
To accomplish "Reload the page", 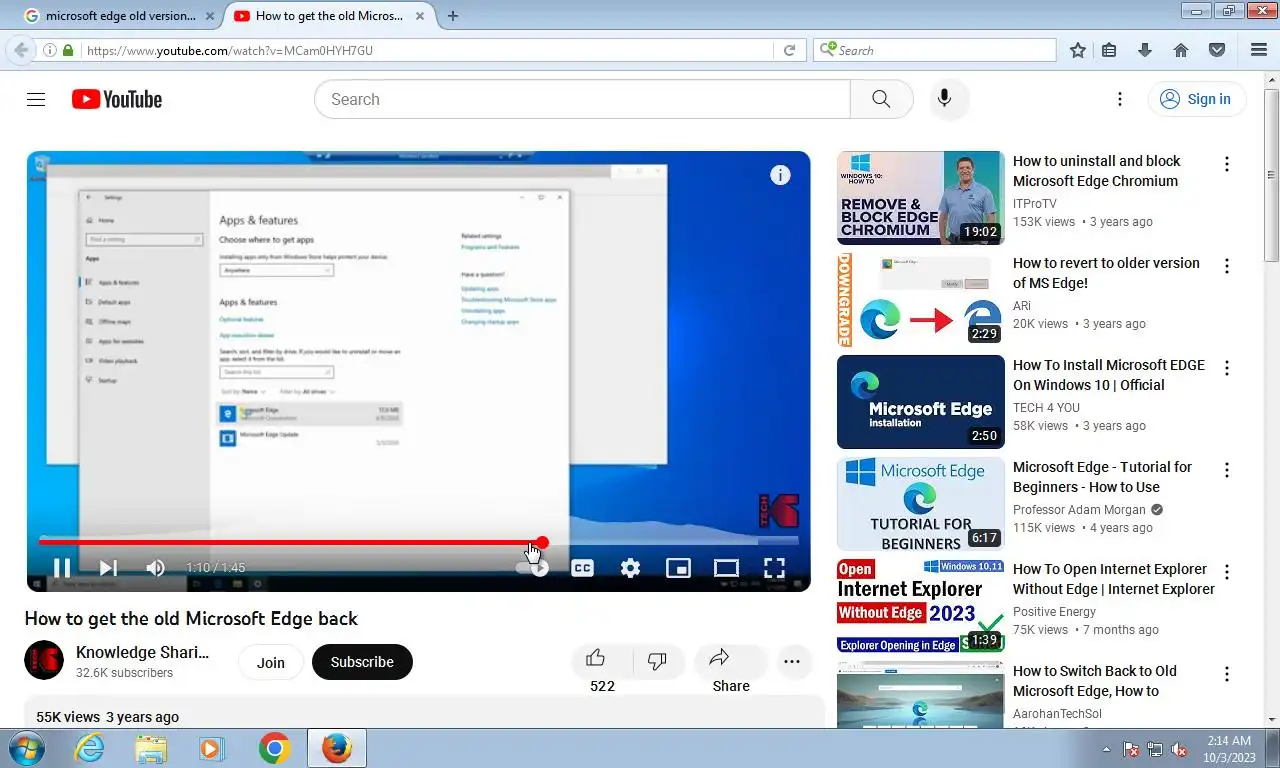I will tap(789, 50).
